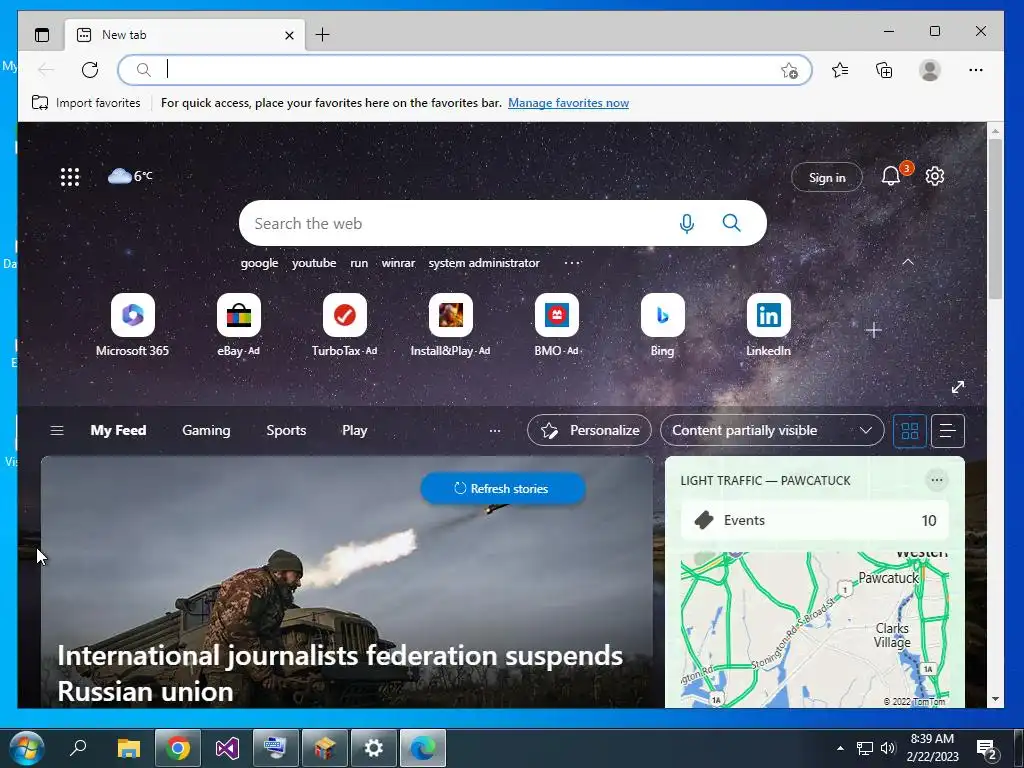Click the Pawcatuck traffic map

click(x=814, y=630)
